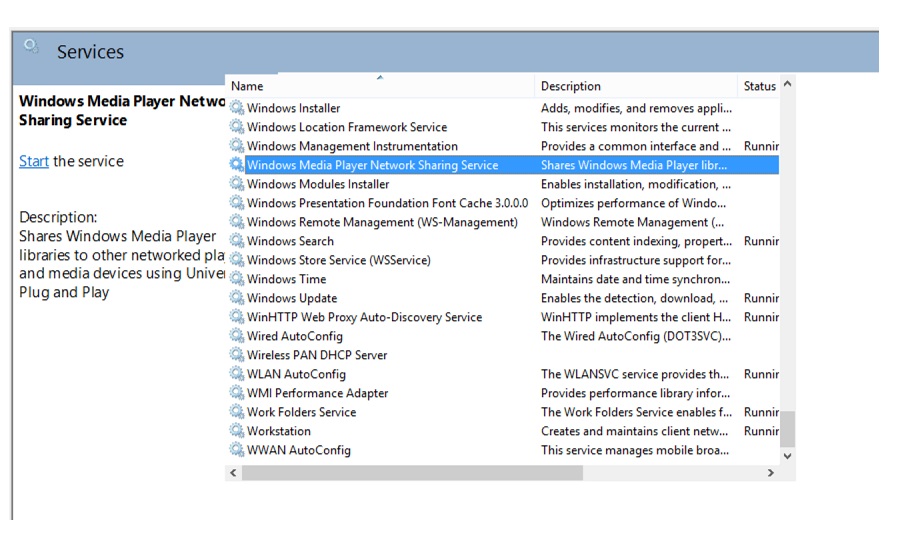Screen dimensions: 900x540
Task: Click Running status of Windows Update row
Action: pyautogui.click(x=761, y=298)
